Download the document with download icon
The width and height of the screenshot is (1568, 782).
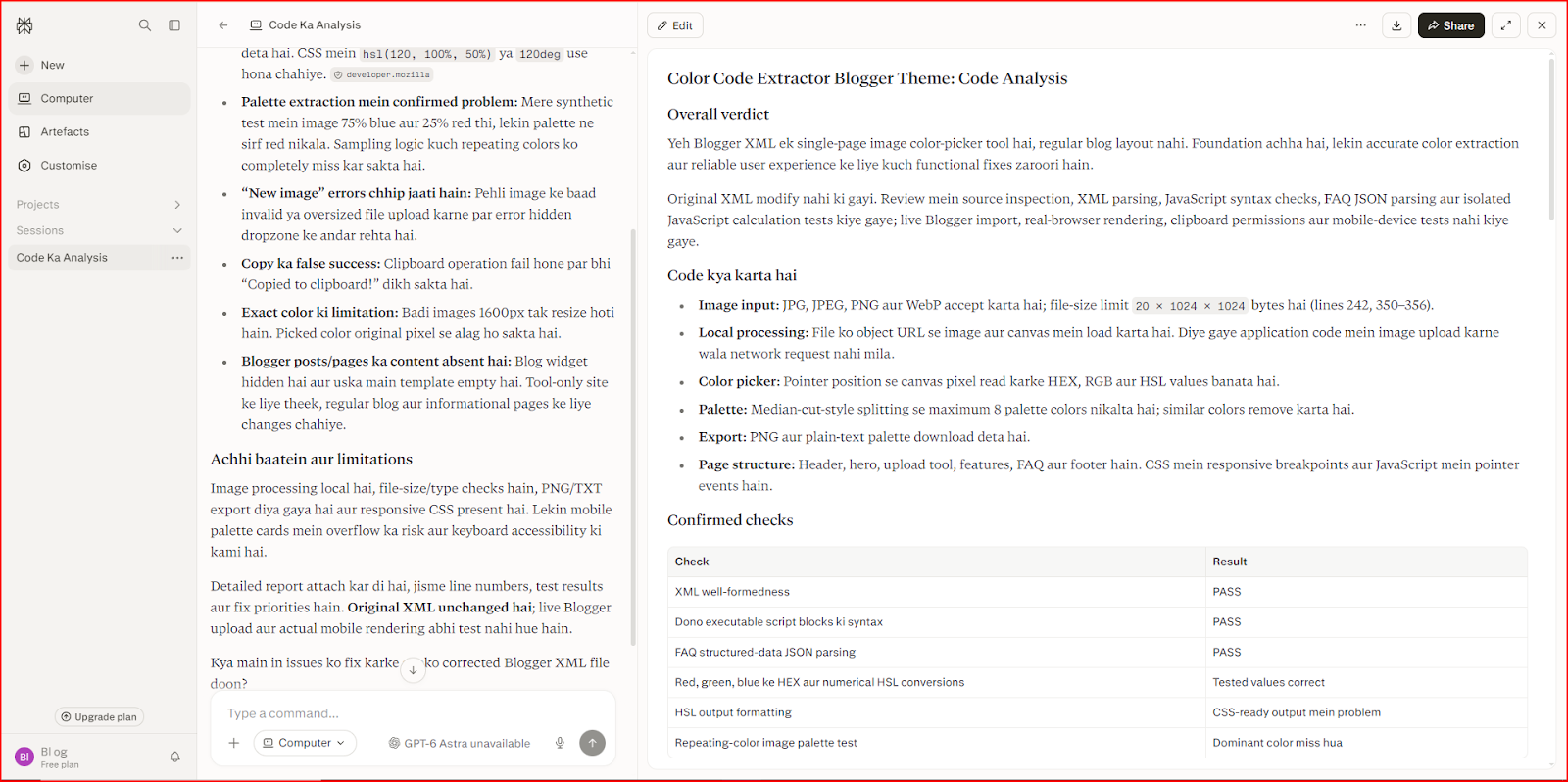pos(1396,25)
